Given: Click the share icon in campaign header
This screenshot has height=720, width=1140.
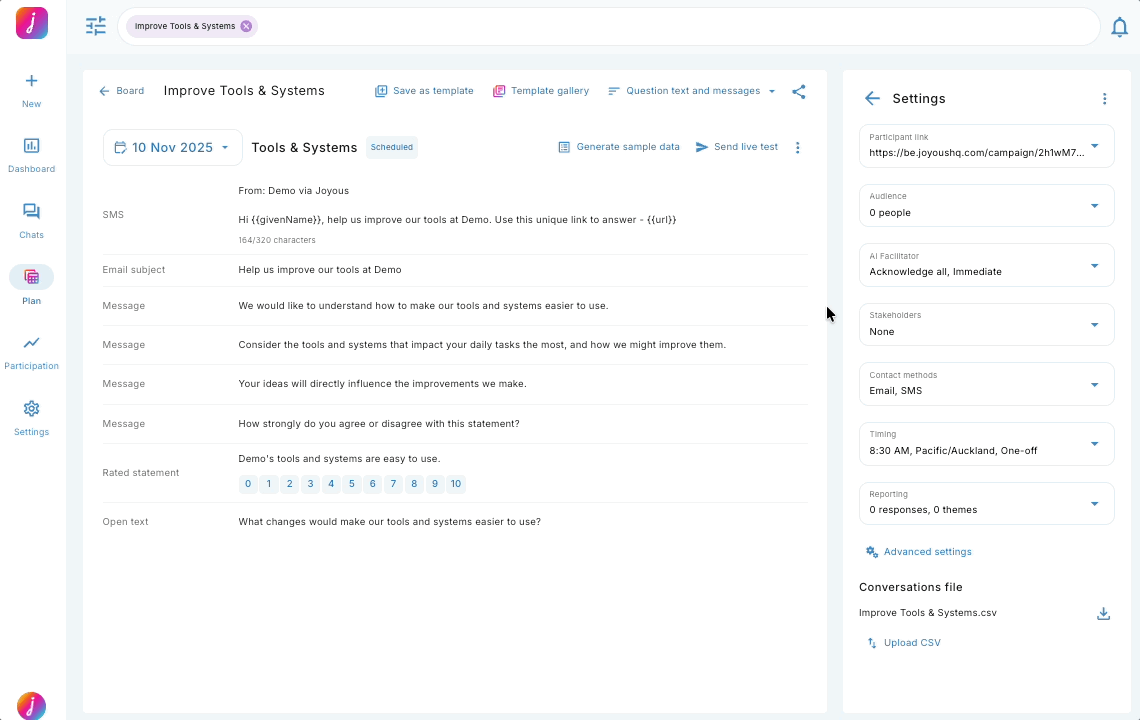Looking at the screenshot, I should (x=798, y=91).
